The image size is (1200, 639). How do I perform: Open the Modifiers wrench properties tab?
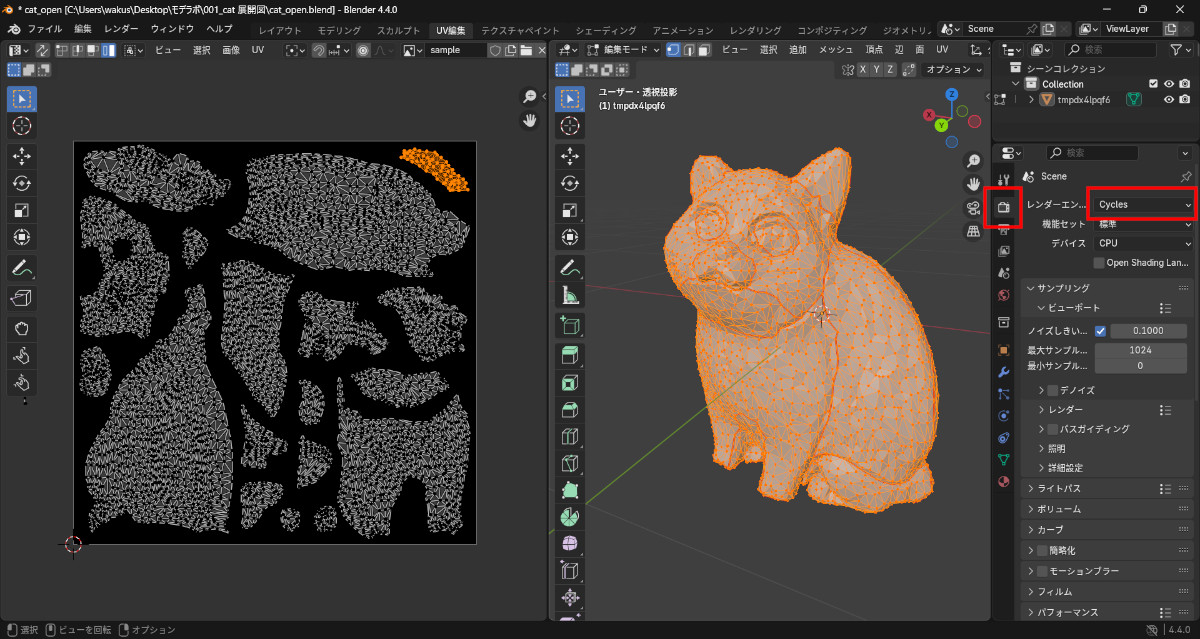(x=1004, y=372)
